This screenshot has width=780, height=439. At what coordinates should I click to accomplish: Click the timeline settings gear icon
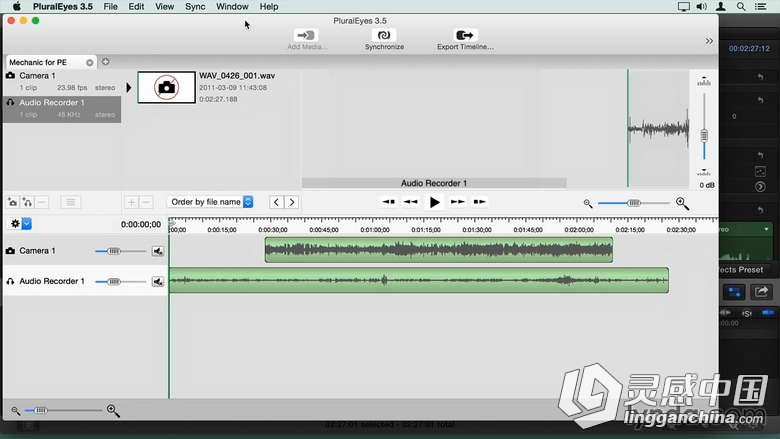point(15,224)
